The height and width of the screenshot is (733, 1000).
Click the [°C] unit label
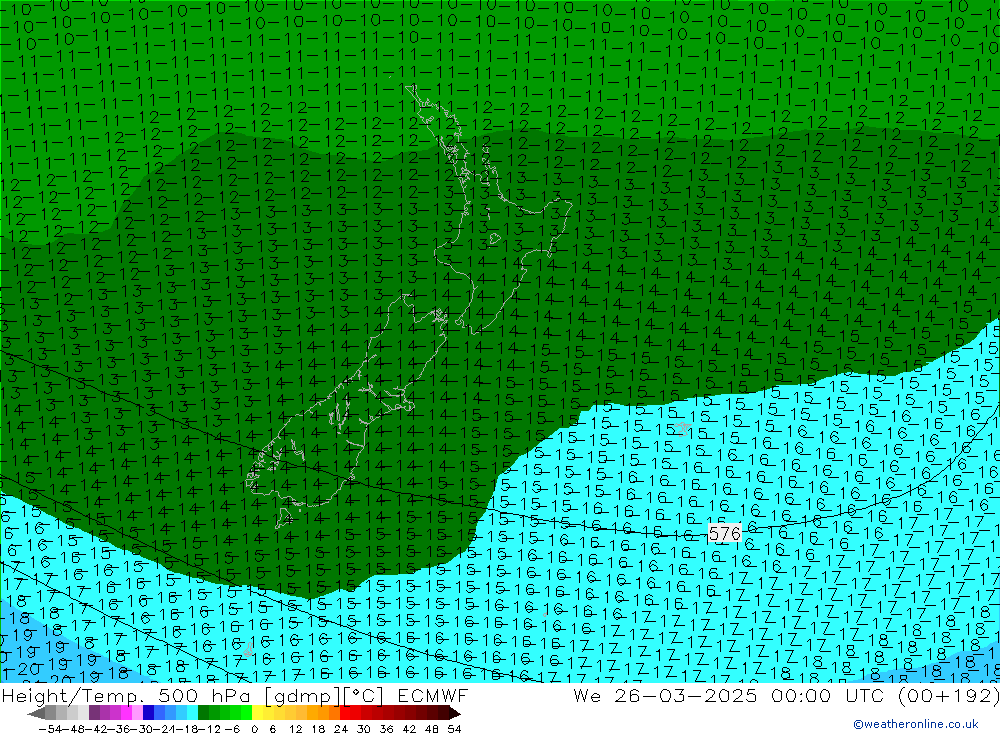[x=364, y=695]
